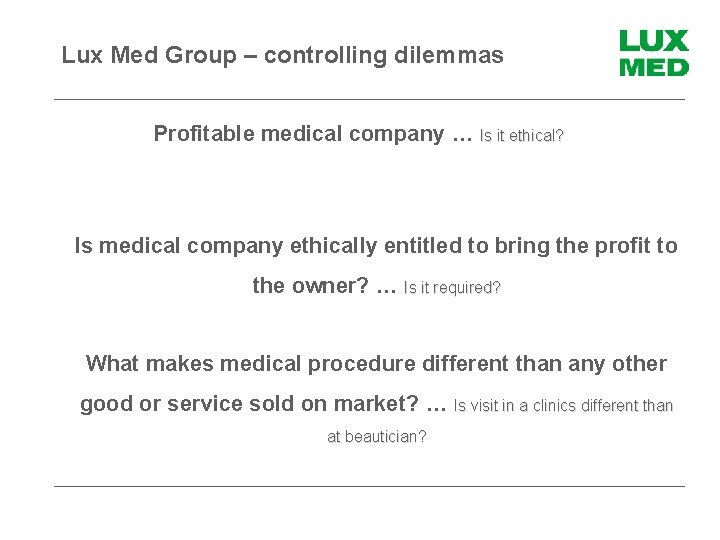Click the 'Is visit in a clinics different than' text

(563, 406)
